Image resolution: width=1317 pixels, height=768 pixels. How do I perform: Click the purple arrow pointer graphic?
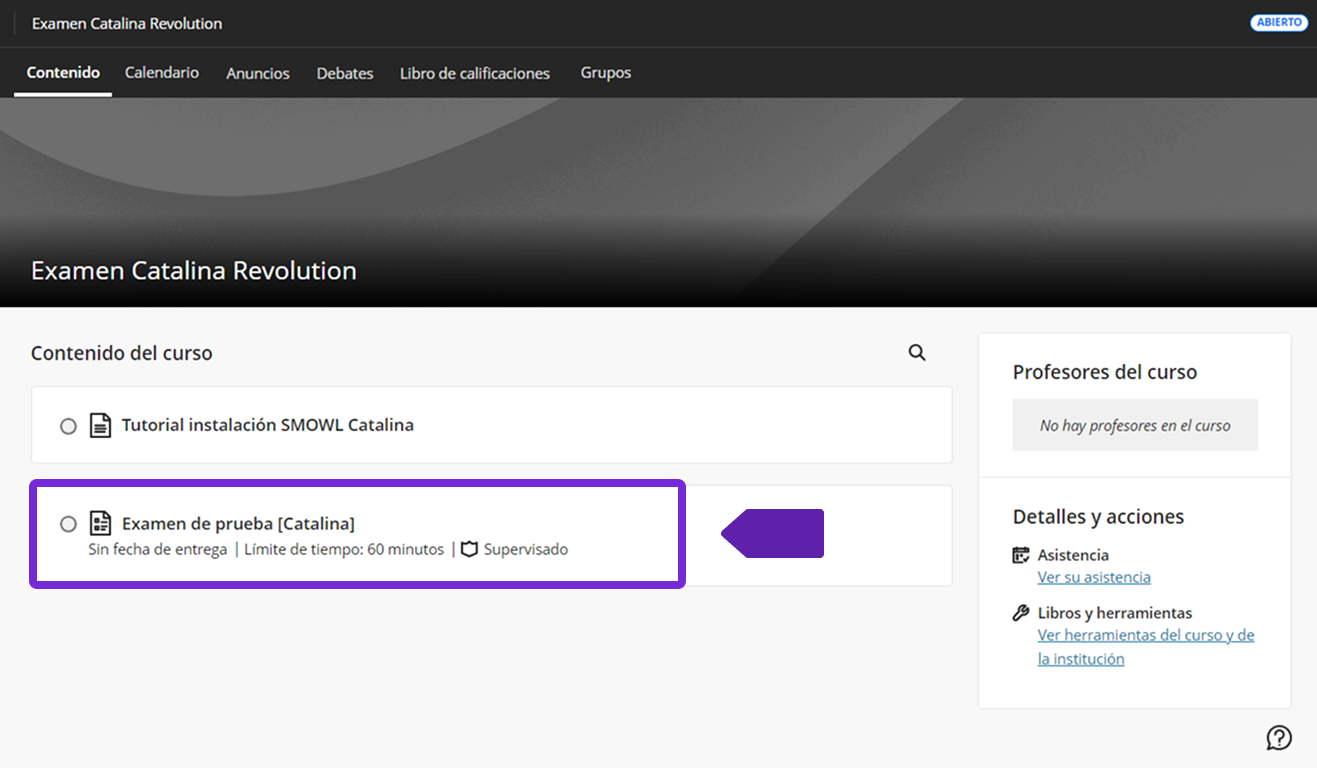(x=773, y=533)
